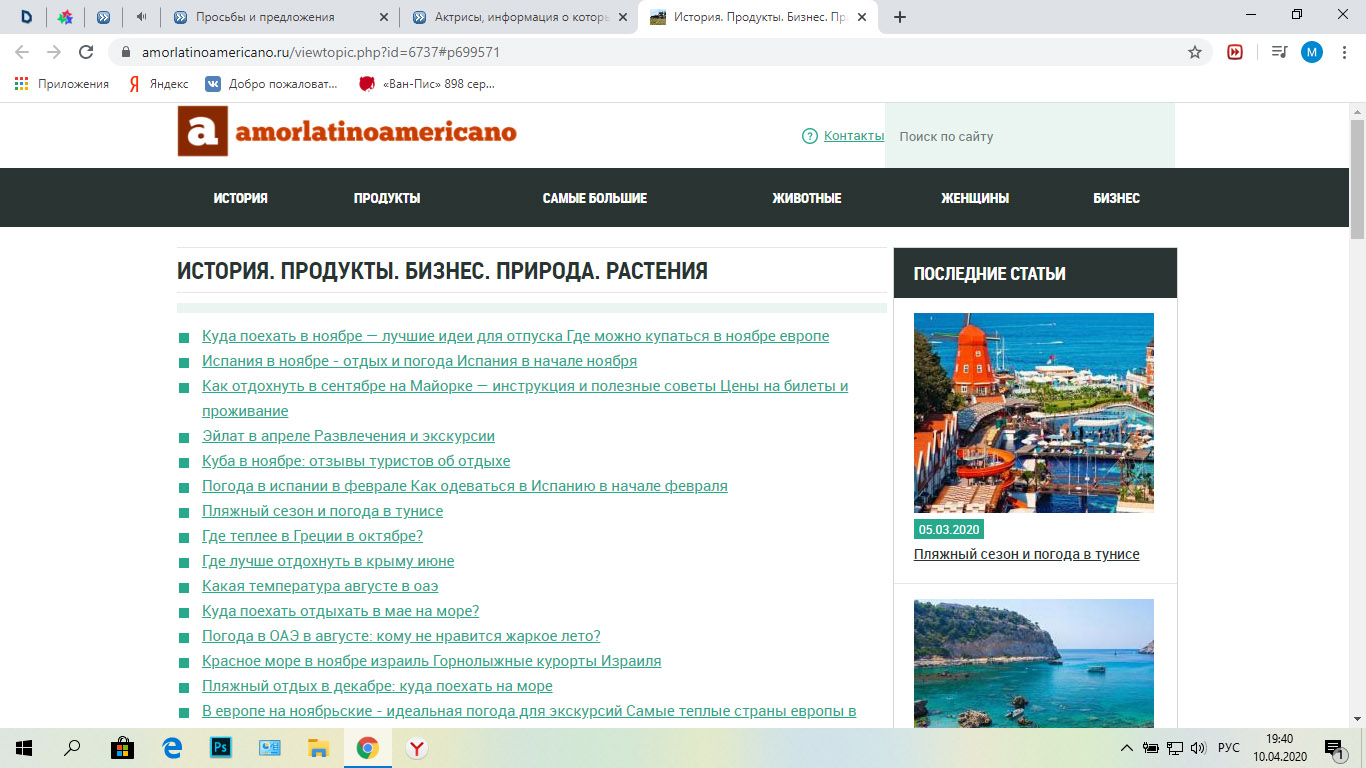
Task: Open File Explorer from the taskbar
Action: click(318, 747)
